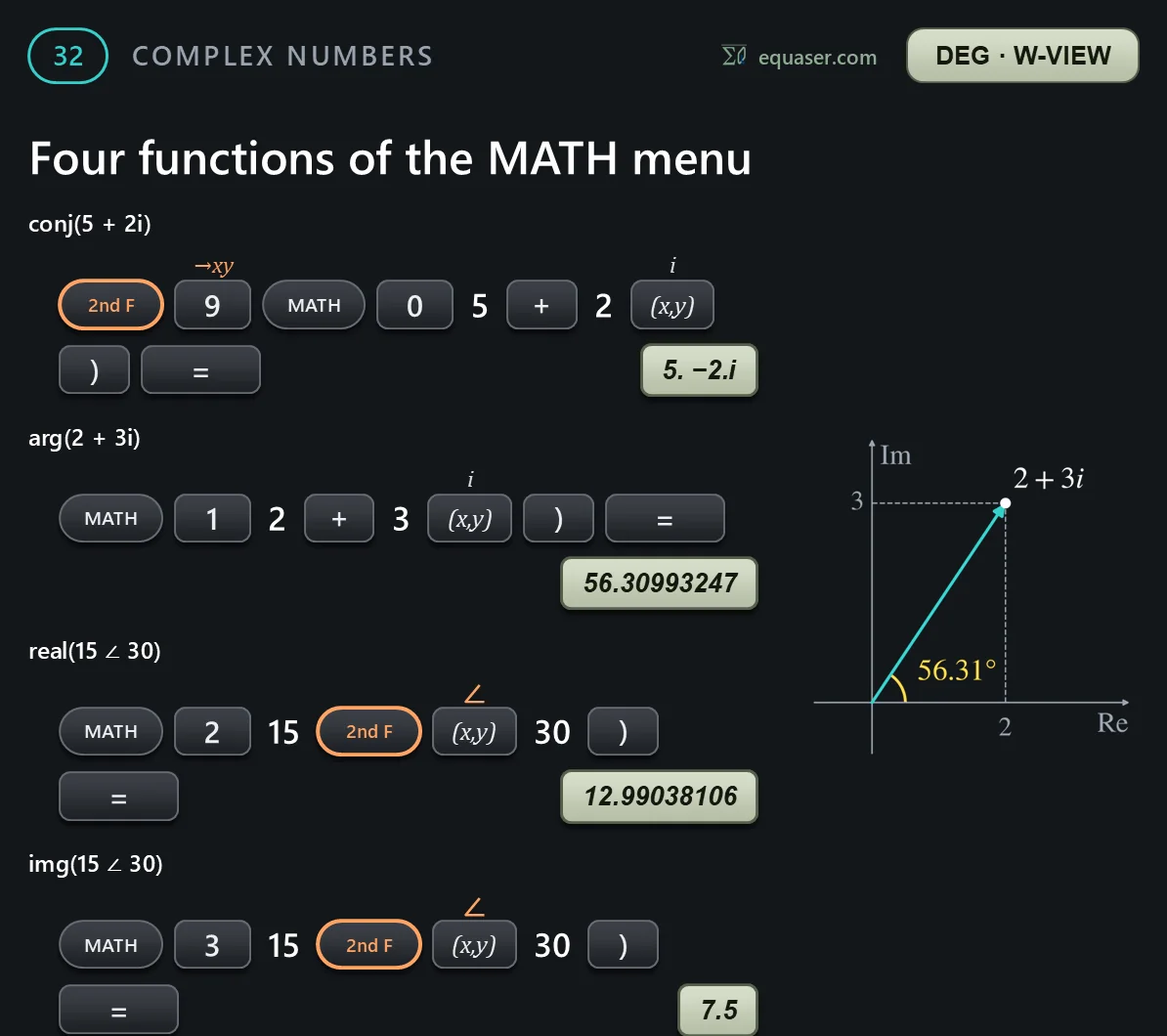Click the heading Four functions of the MATH menu
Image resolution: width=1167 pixels, height=1036 pixels.
(x=390, y=158)
